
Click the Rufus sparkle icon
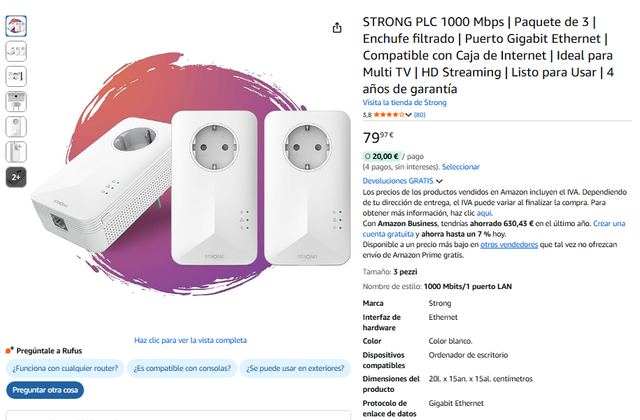click(9, 351)
